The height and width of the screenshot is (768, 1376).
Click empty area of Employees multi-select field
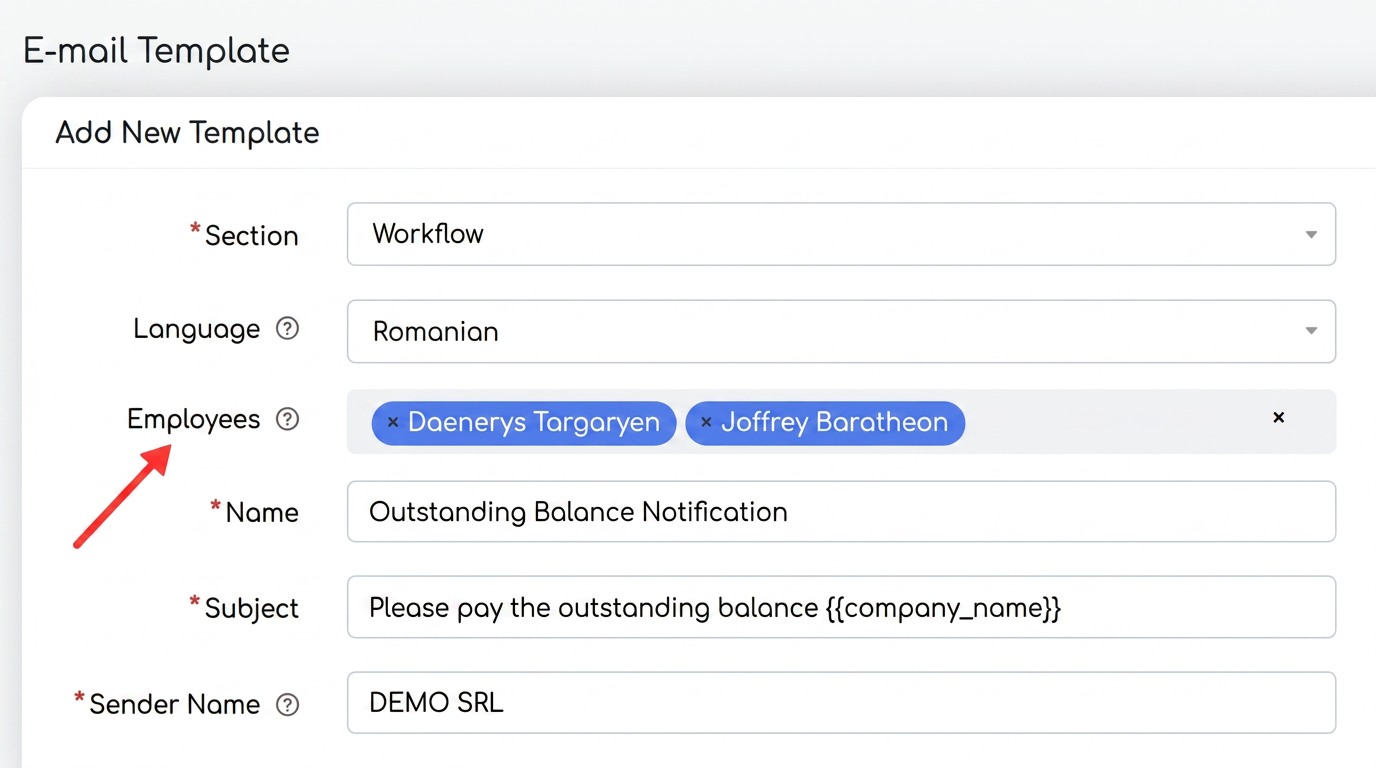[x=1110, y=422]
